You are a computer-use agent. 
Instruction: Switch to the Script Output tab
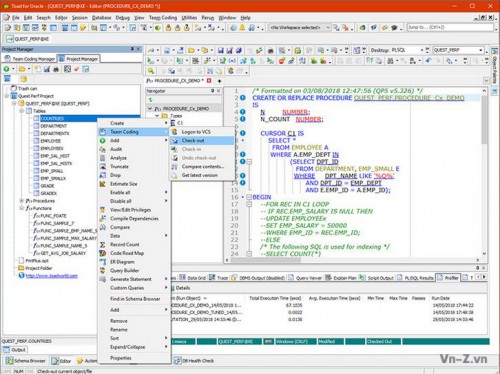click(377, 278)
